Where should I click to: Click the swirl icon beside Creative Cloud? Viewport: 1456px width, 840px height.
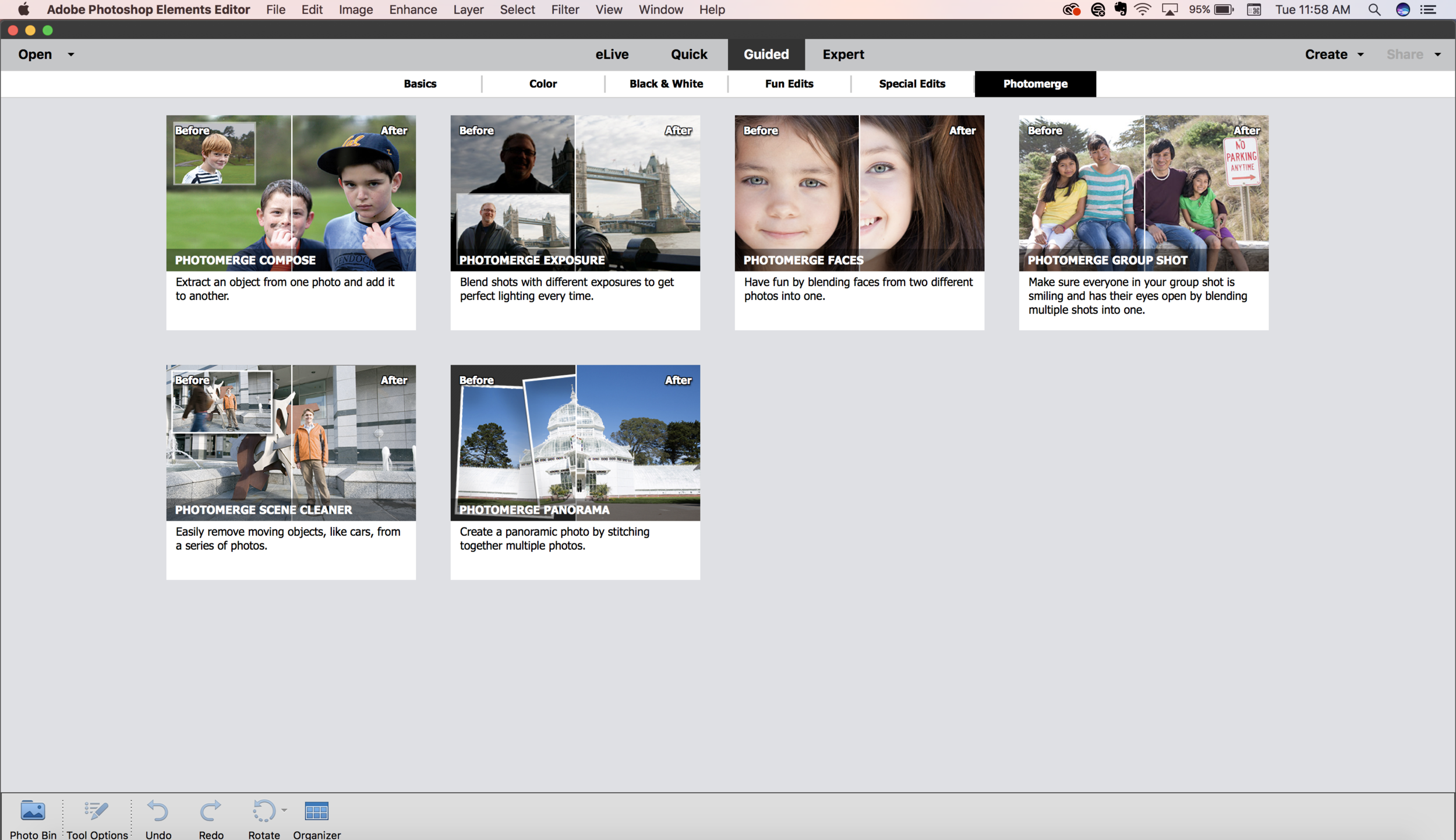point(1098,10)
